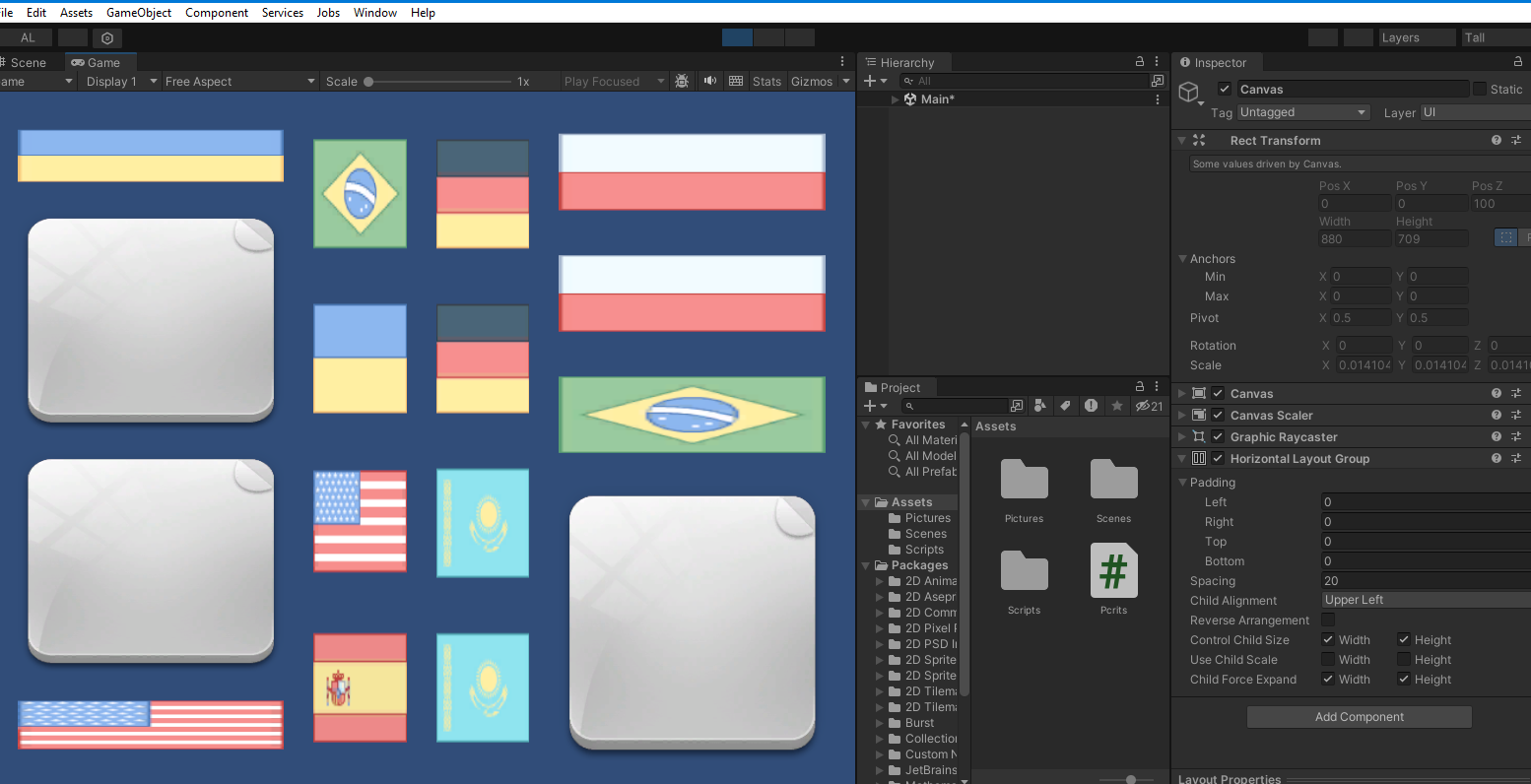
Task: Open the Main scene three-dot options
Action: tap(1158, 99)
